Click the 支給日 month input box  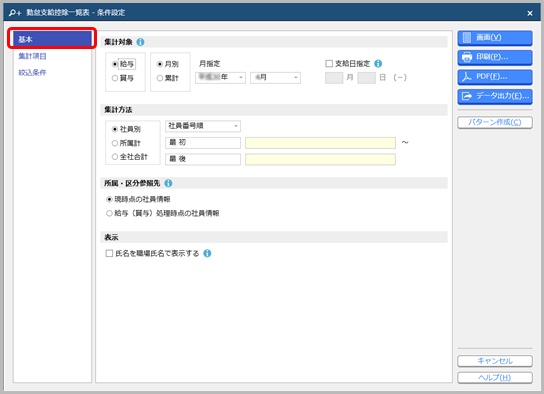coord(334,78)
